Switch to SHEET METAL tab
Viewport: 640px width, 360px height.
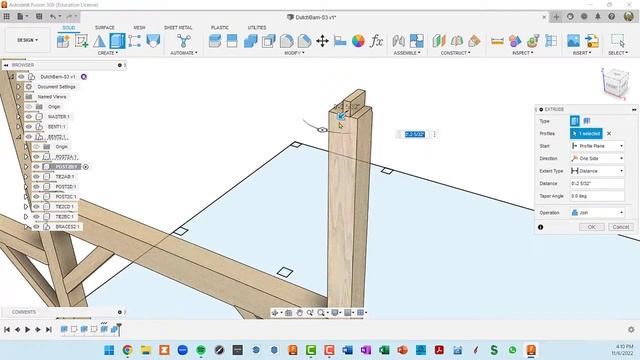pyautogui.click(x=178, y=27)
